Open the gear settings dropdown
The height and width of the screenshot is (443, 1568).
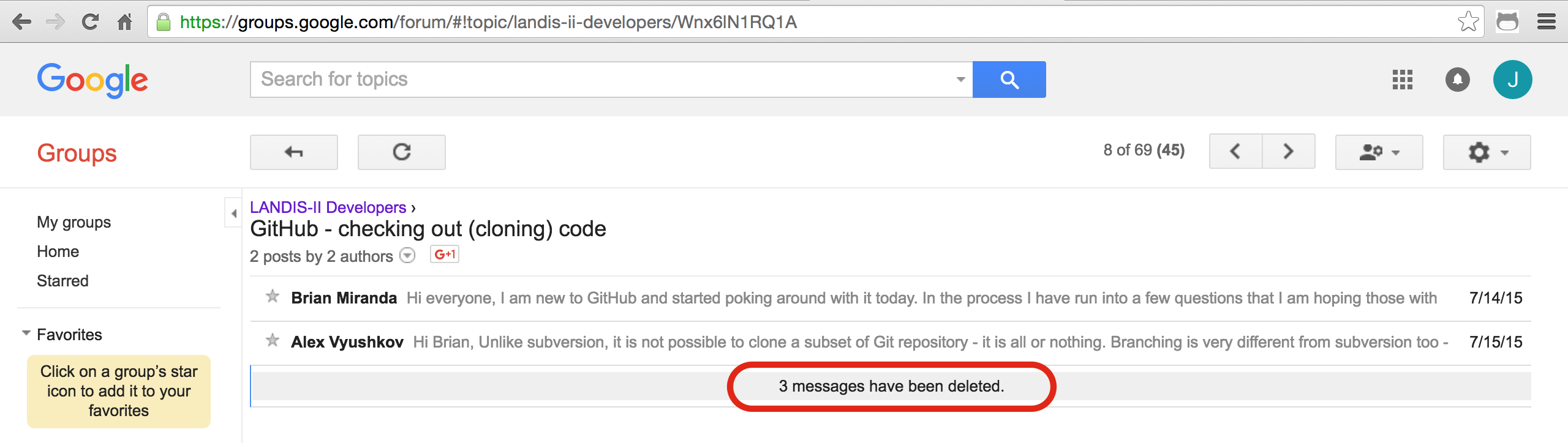tap(1487, 152)
